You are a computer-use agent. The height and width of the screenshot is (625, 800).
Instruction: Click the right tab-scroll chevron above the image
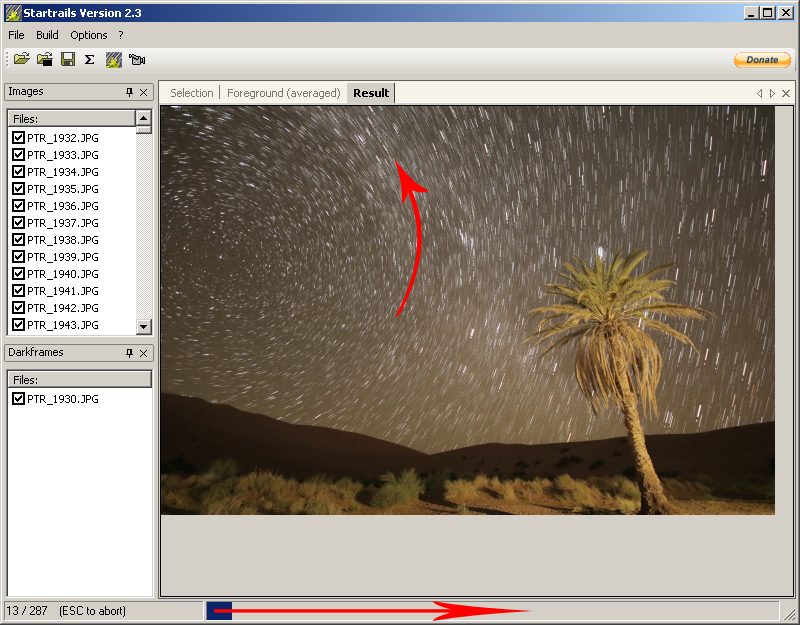(772, 93)
